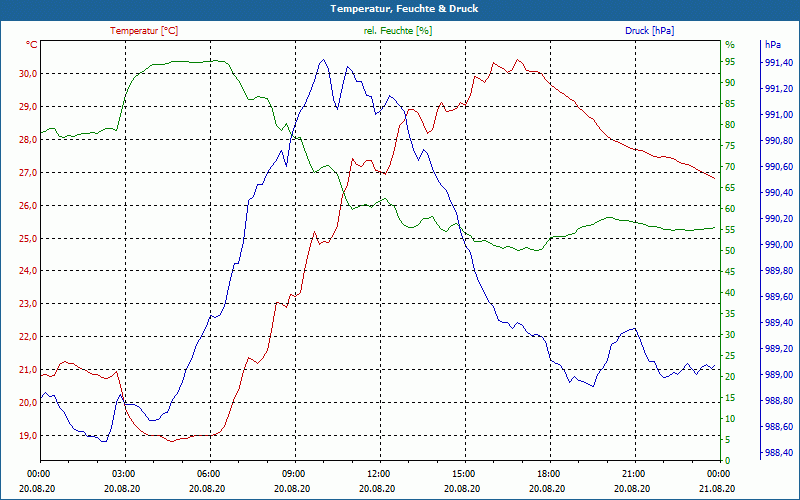800x500 pixels.
Task: Click the 06:00 time axis label
Action: click(x=207, y=474)
